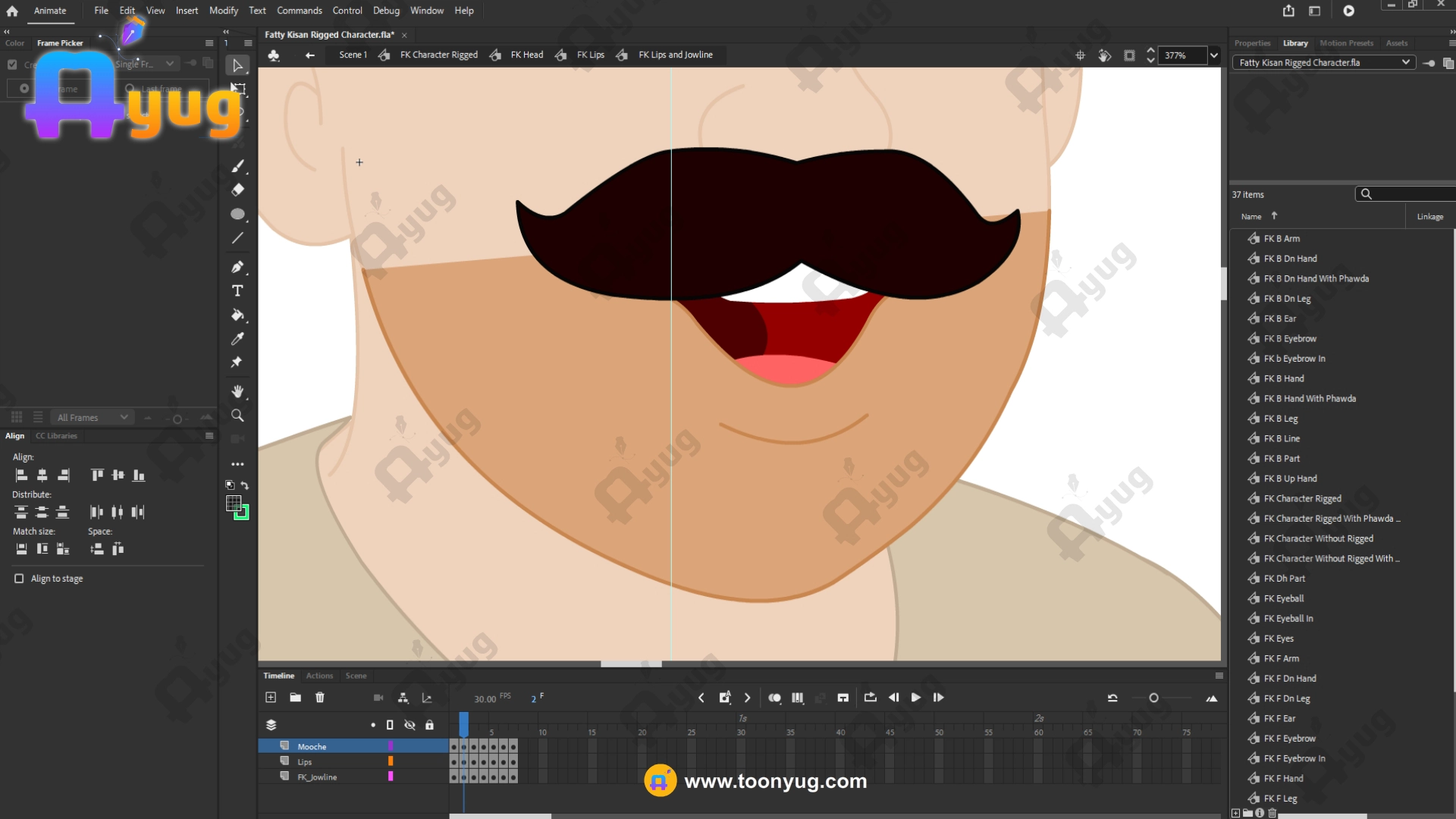Viewport: 1456px width, 819px height.
Task: Switch to the Properties tab
Action: coord(1252,43)
